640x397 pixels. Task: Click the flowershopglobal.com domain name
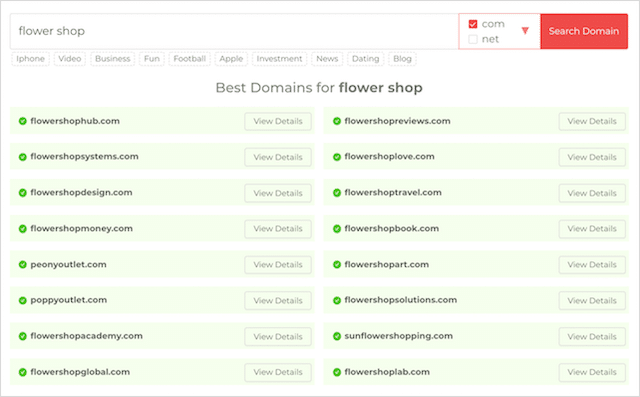click(x=80, y=372)
